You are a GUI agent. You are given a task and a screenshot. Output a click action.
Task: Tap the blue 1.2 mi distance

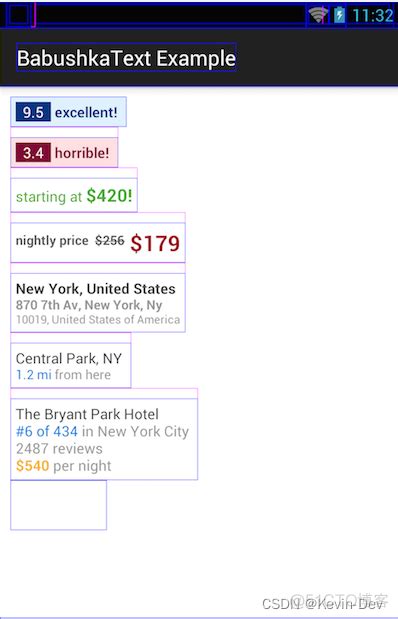click(x=34, y=375)
